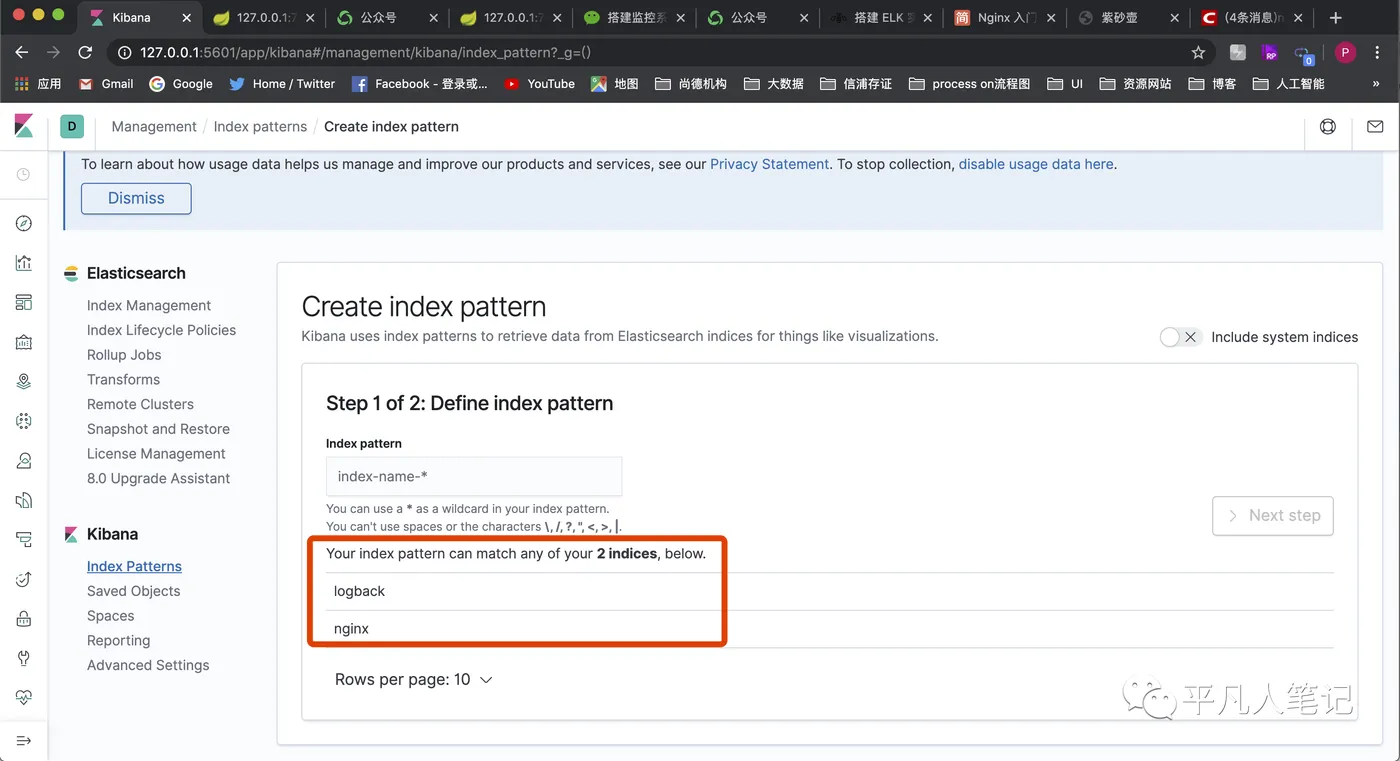Open Snapshot and Restore
Viewport: 1400px width, 761px height.
click(x=158, y=429)
